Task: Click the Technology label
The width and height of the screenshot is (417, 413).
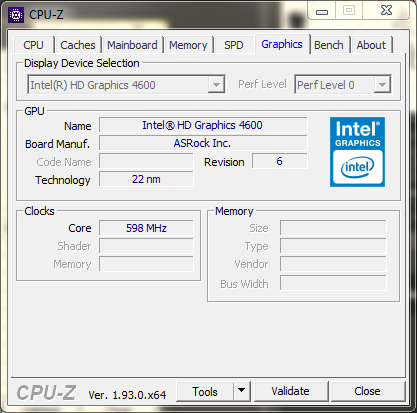Action: [x=63, y=180]
